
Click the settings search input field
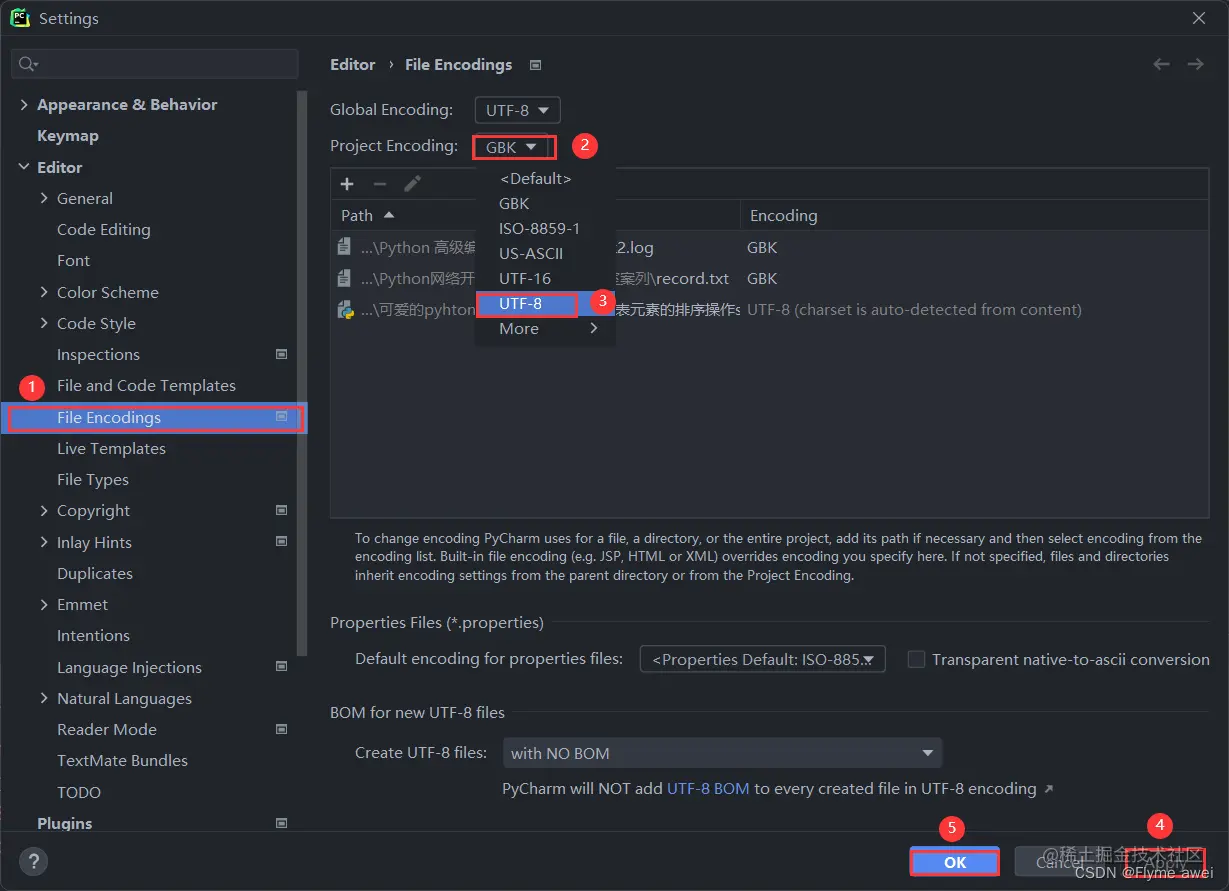click(x=155, y=64)
